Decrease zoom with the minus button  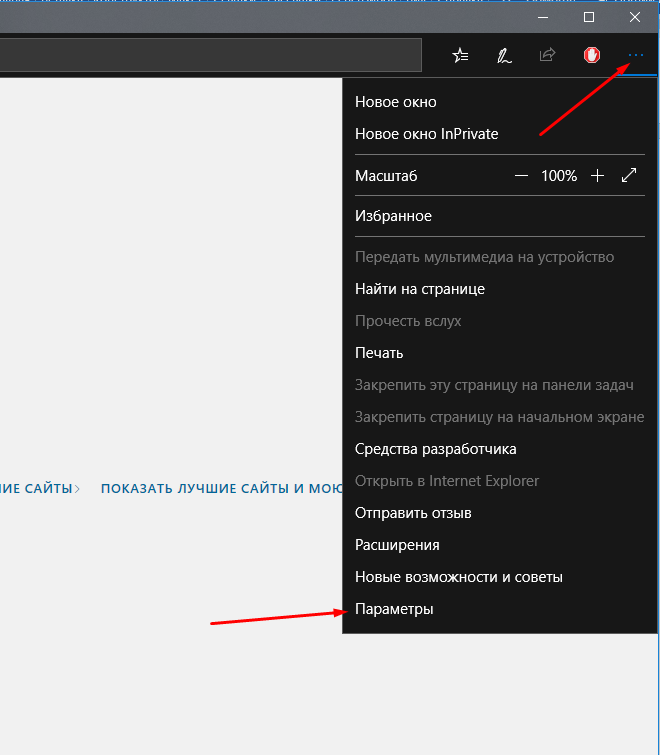521,176
